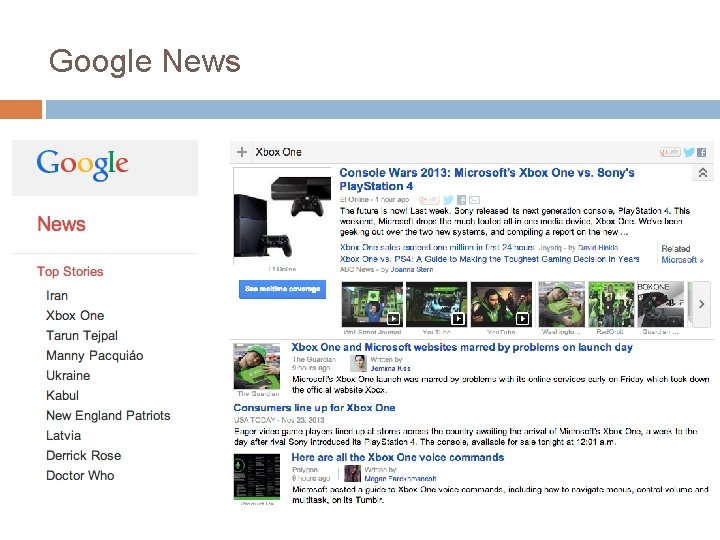Click the Google logo
Screen dimensions: 720x540
pos(83,164)
